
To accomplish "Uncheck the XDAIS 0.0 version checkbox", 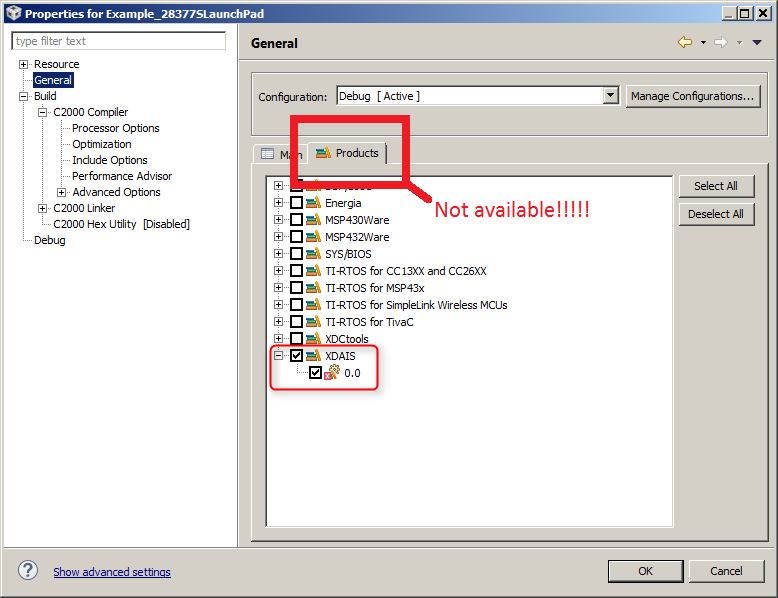I will (315, 372).
